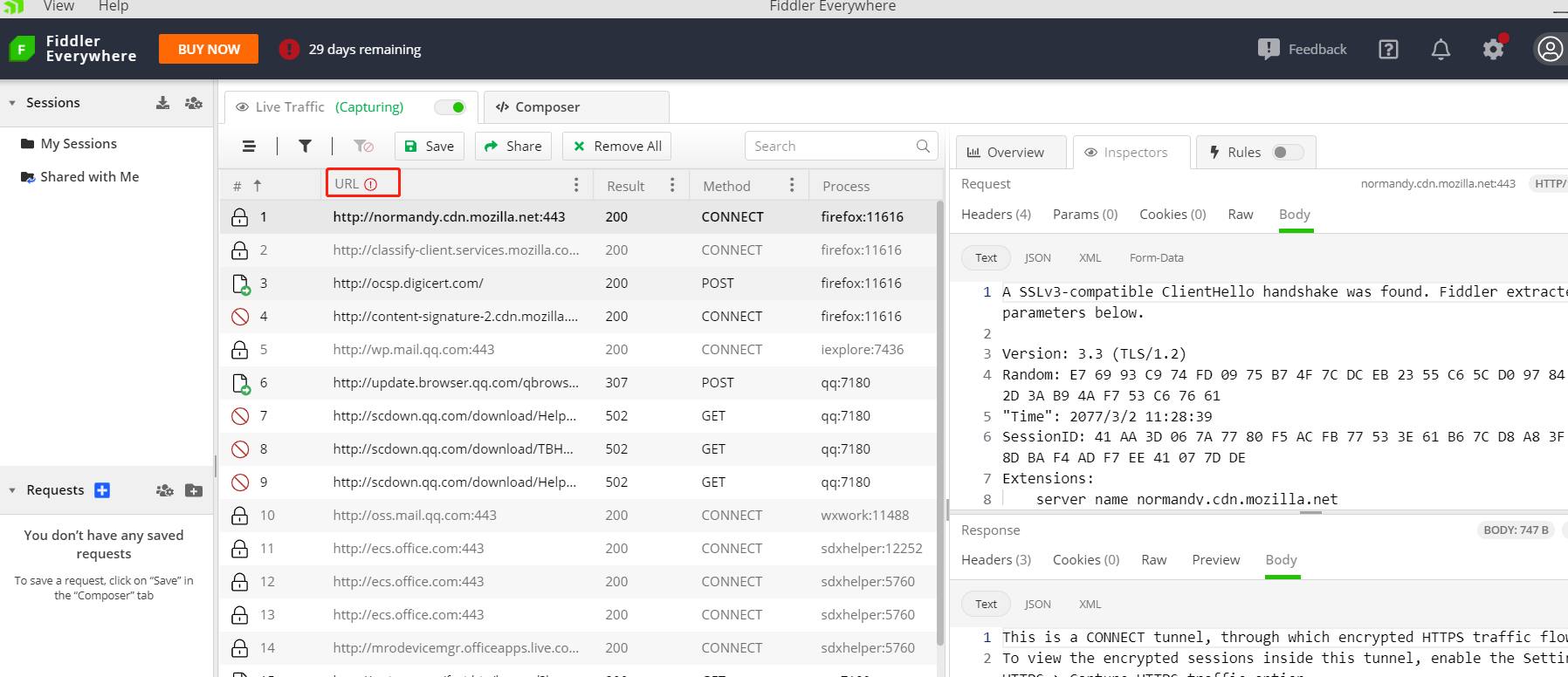1568x677 pixels.
Task: Open the notifications bell icon
Action: click(x=1441, y=49)
